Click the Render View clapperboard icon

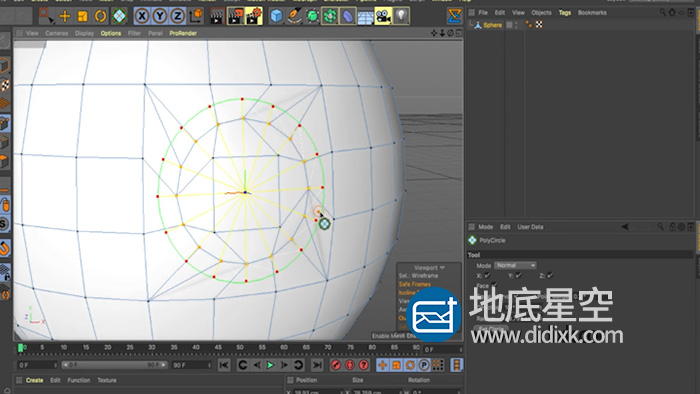(x=217, y=17)
